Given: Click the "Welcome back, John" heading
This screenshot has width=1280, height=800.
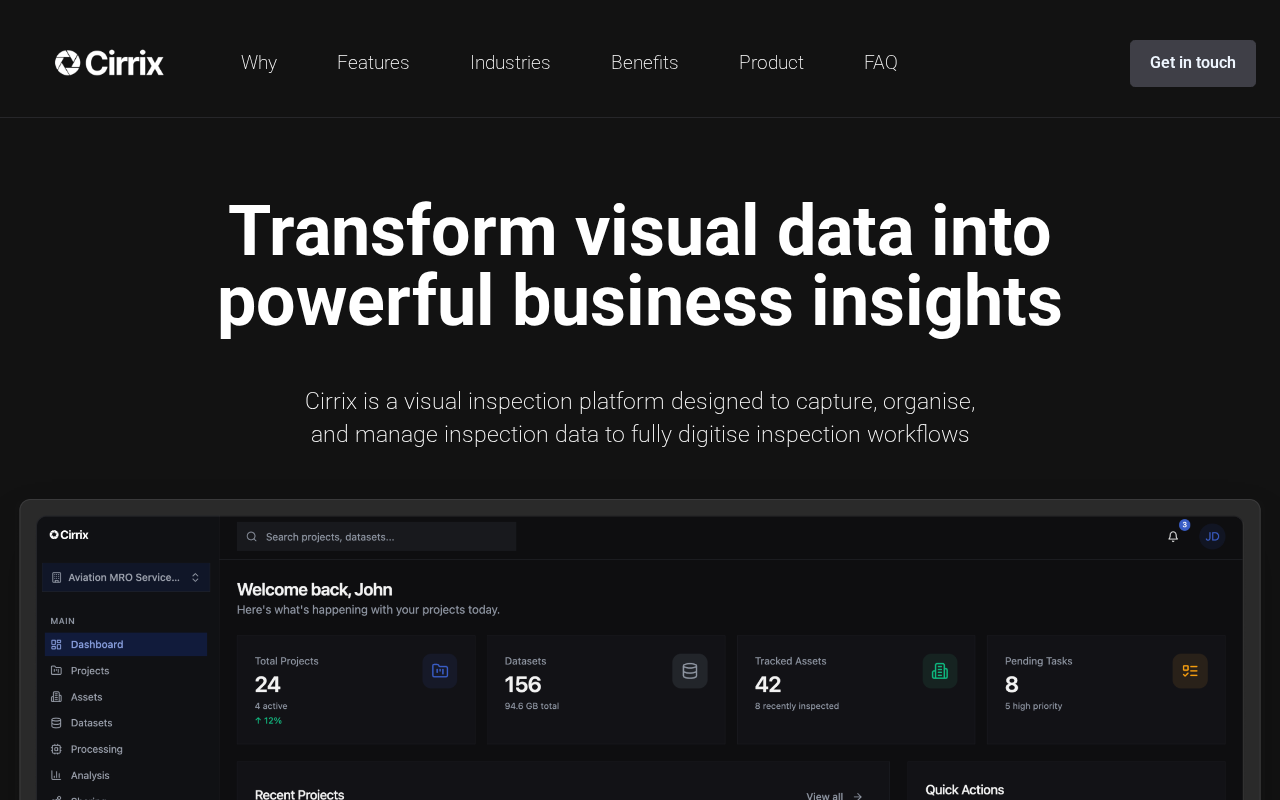Looking at the screenshot, I should coord(314,590).
